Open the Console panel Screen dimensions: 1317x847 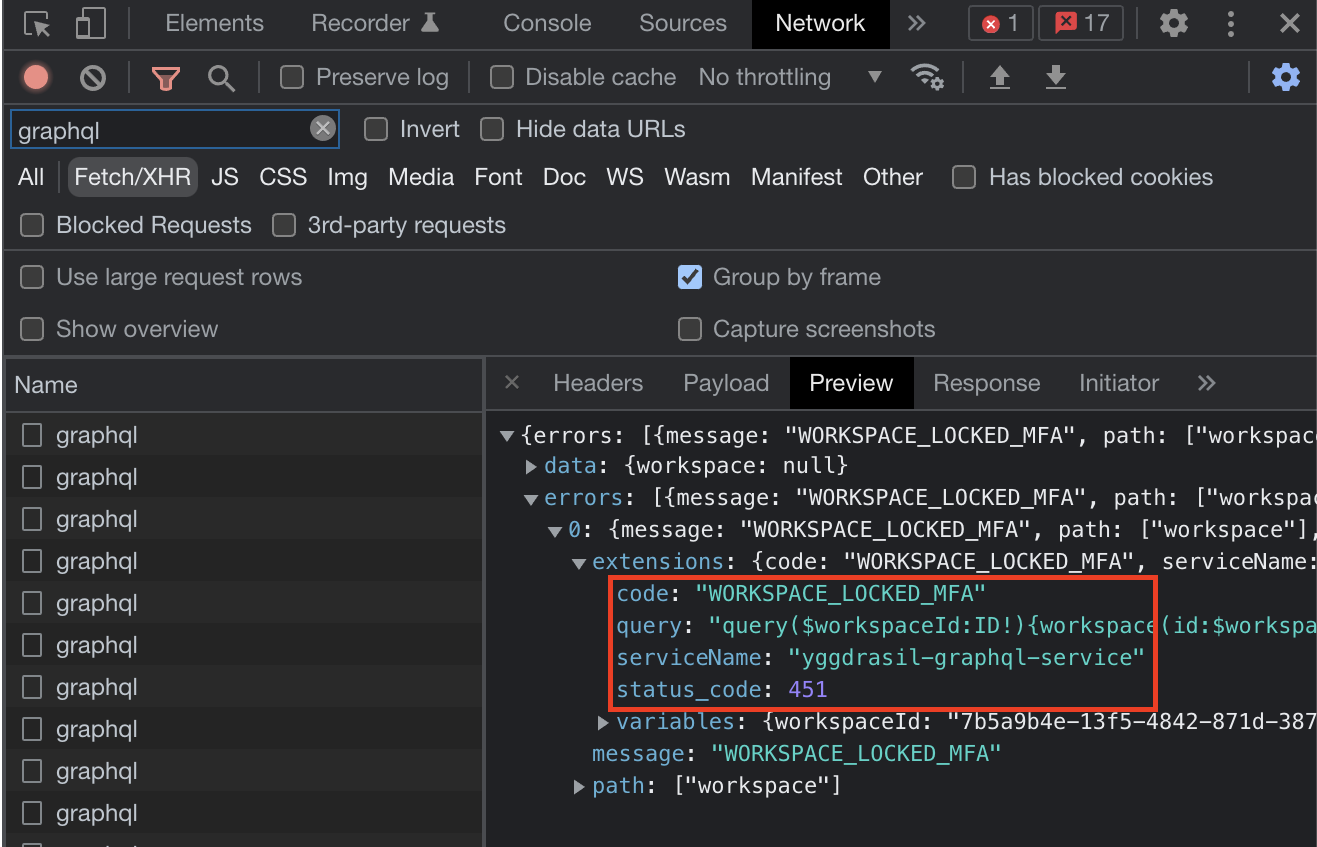tap(546, 23)
